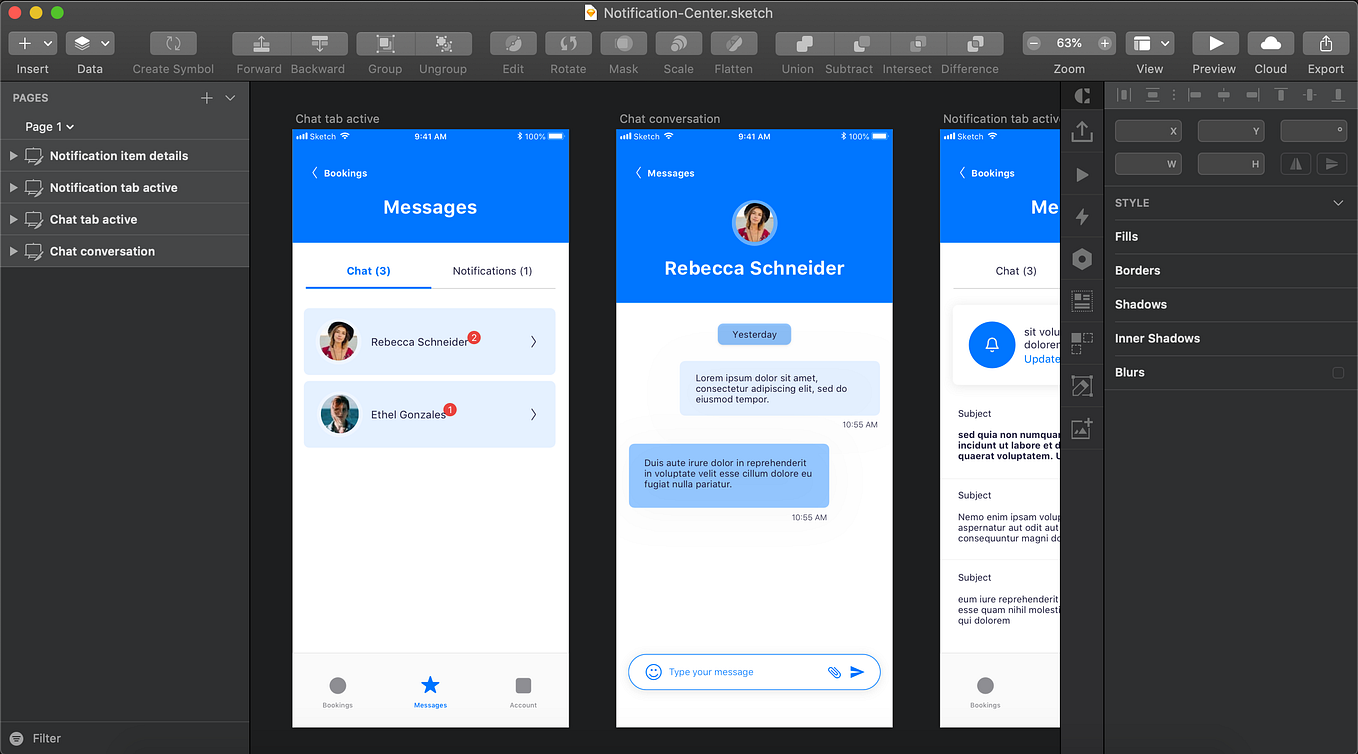Open the Data layers dropdown
The height and width of the screenshot is (754, 1358).
click(x=90, y=43)
